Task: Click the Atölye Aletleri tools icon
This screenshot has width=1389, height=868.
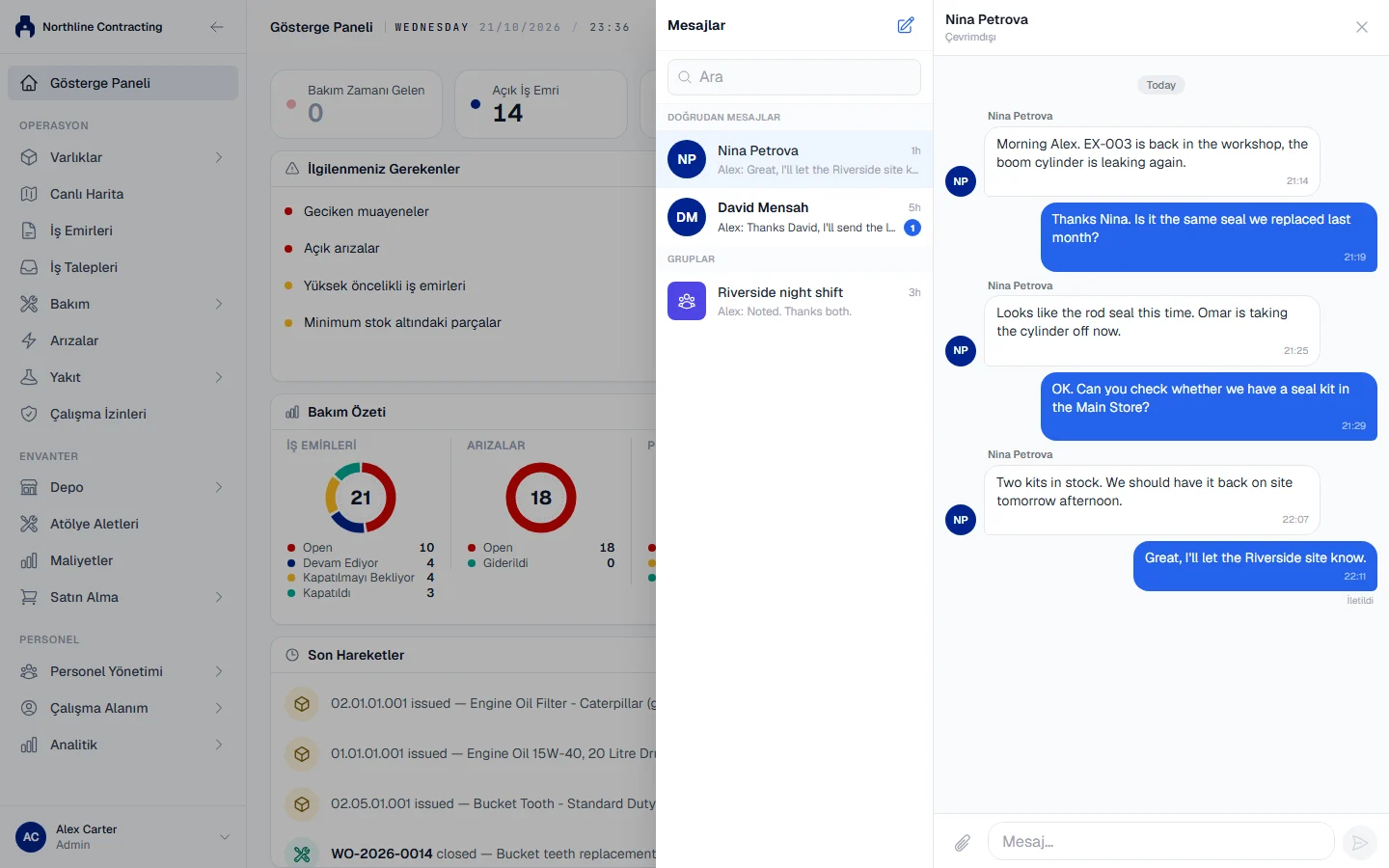Action: [x=29, y=524]
